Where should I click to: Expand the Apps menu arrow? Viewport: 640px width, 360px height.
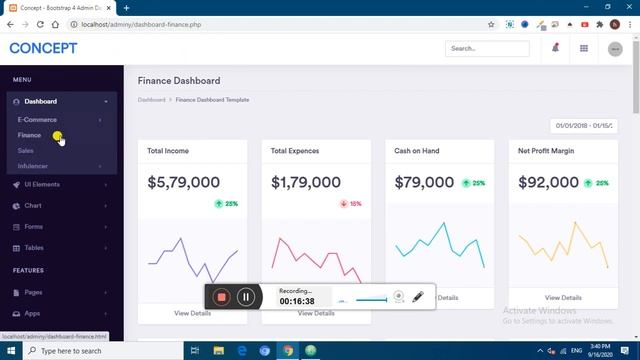pyautogui.click(x=106, y=314)
